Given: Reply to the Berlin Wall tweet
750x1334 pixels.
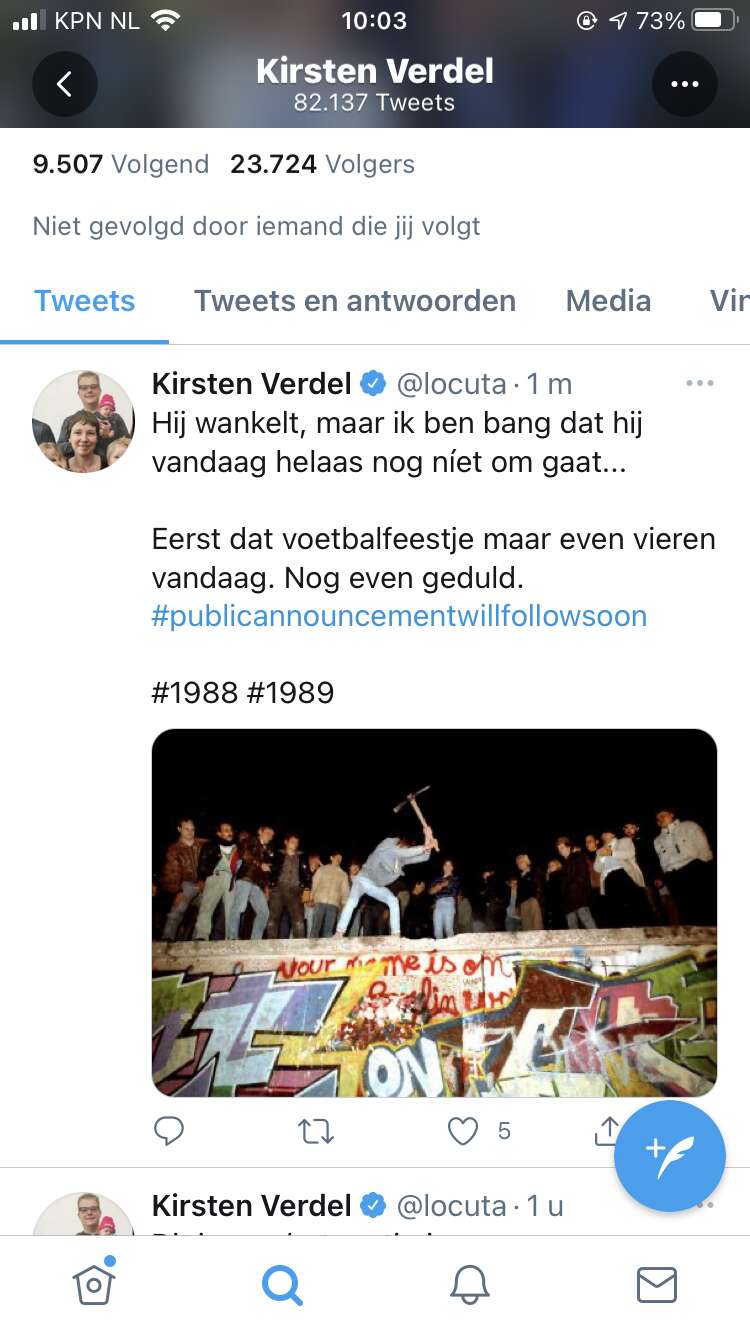Looking at the screenshot, I should tap(169, 1131).
